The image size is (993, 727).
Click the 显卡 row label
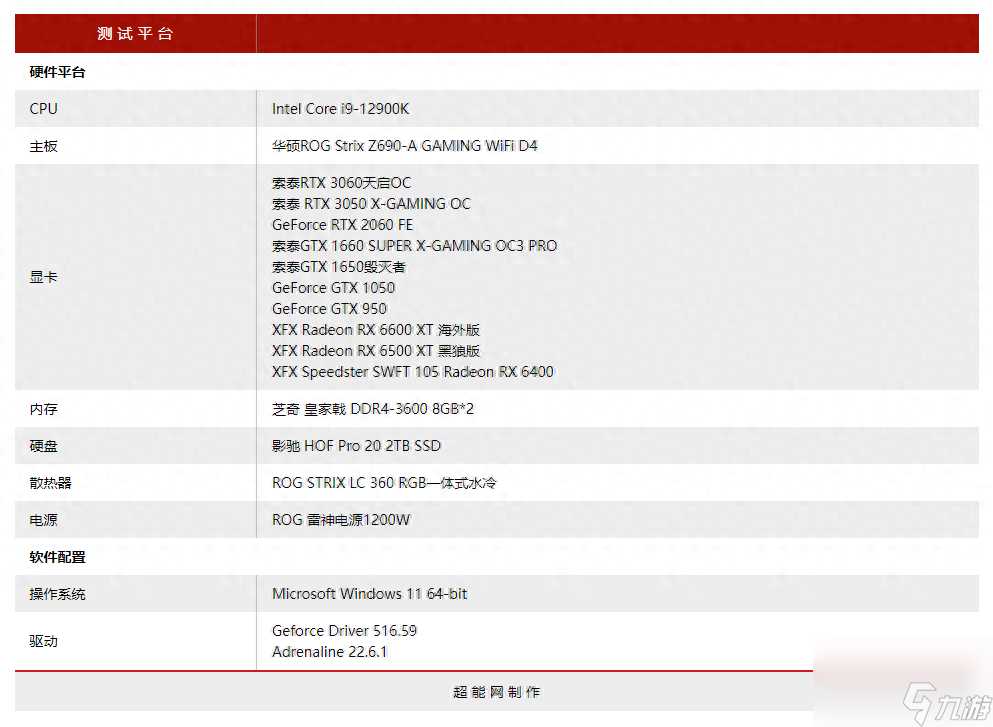tap(44, 277)
